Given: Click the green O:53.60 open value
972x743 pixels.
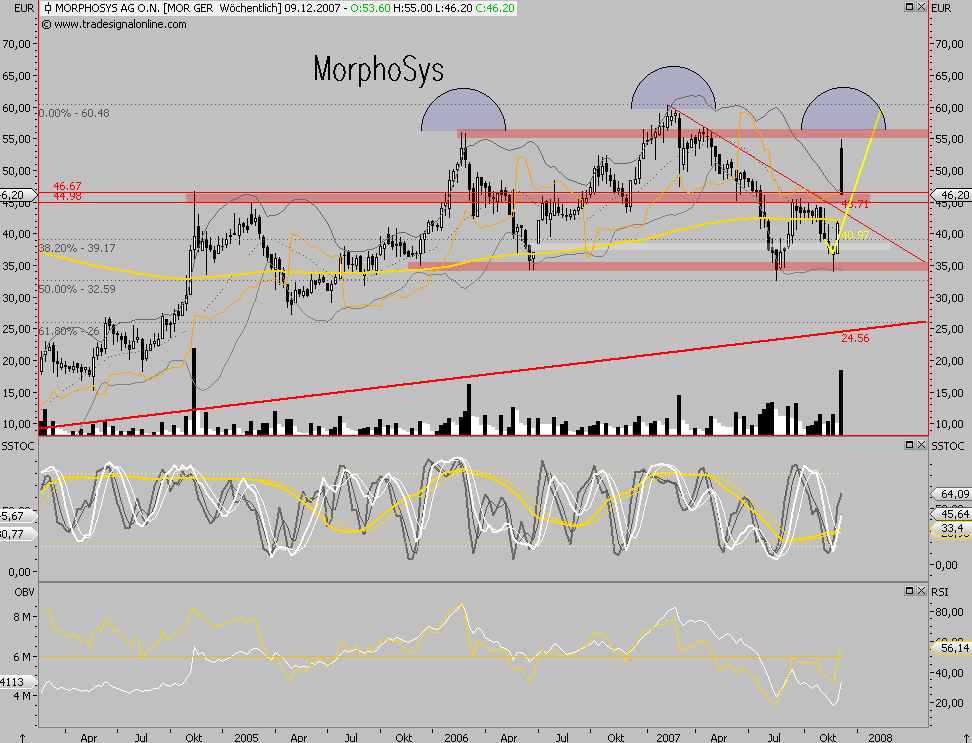Looking at the screenshot, I should [371, 9].
